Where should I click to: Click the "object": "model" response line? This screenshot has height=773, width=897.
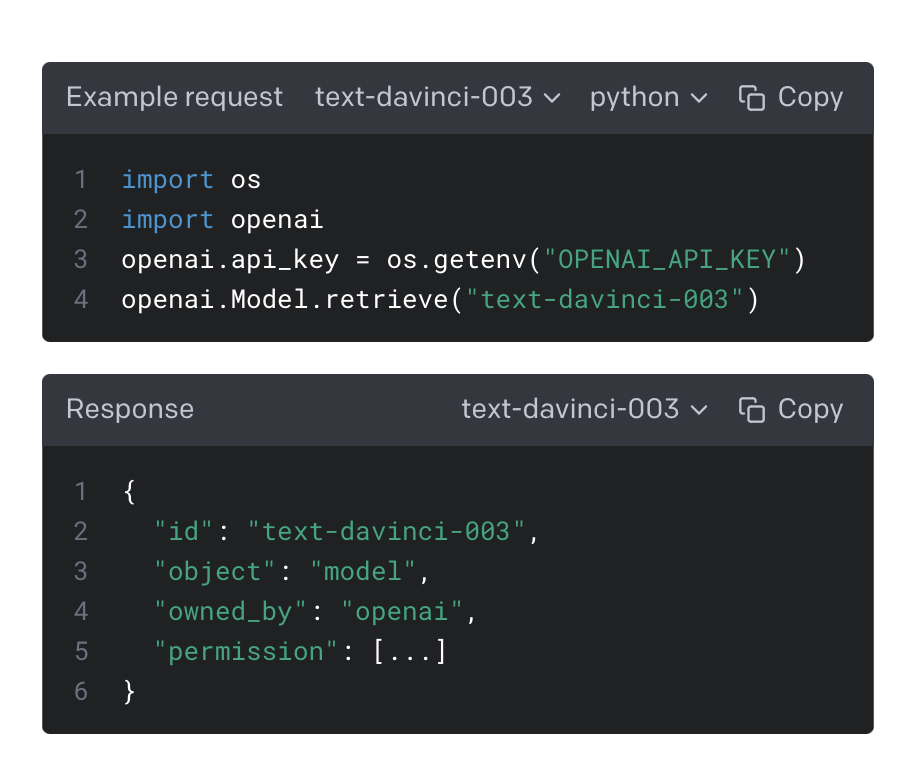tap(292, 572)
